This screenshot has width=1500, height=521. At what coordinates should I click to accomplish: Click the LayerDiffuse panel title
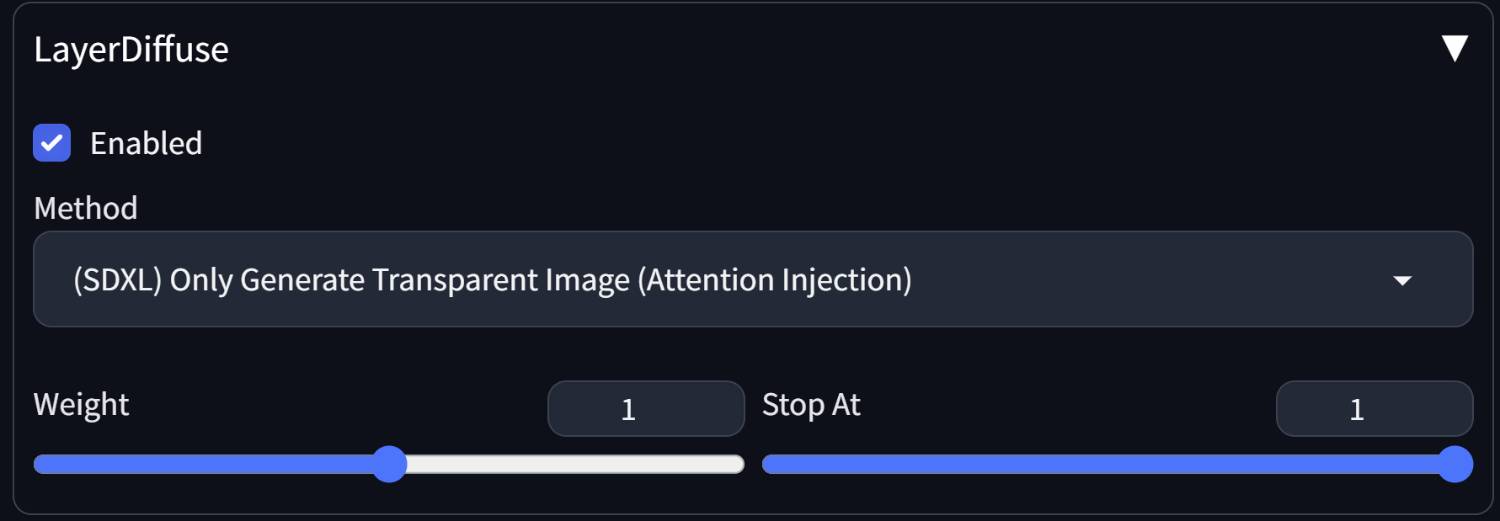[x=131, y=50]
